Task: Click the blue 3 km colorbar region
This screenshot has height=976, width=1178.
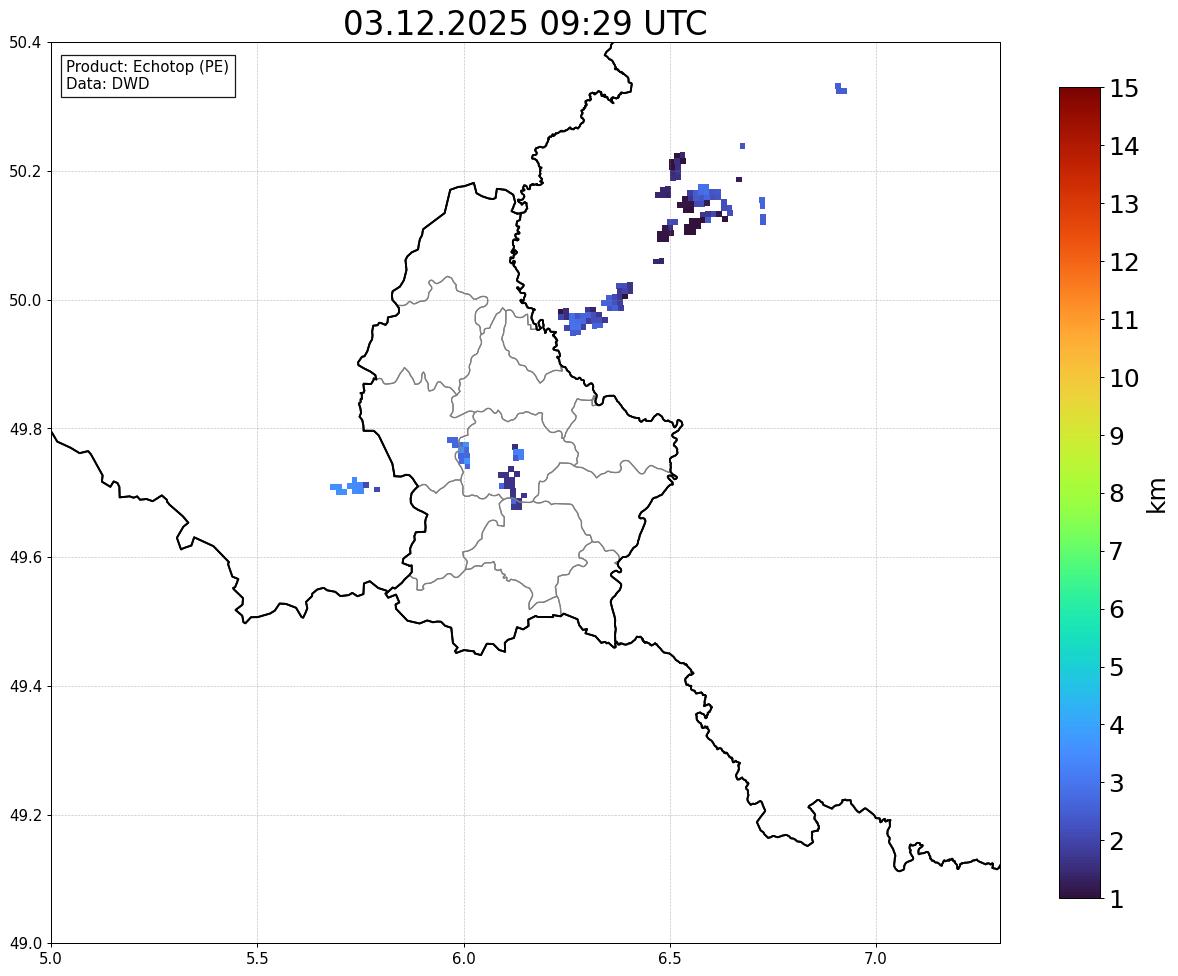Action: pos(1080,783)
